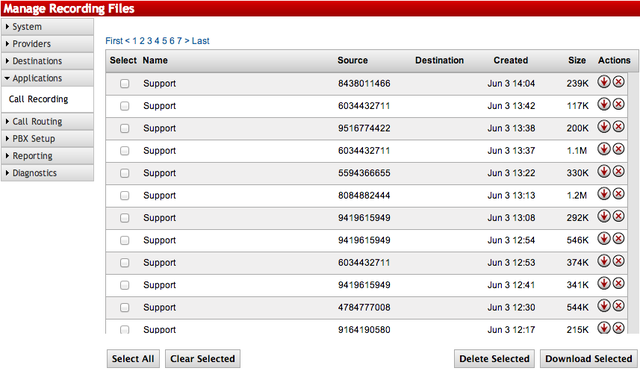The height and width of the screenshot is (374, 640).
Task: Expand the Call Routing section
Action: [x=47, y=121]
